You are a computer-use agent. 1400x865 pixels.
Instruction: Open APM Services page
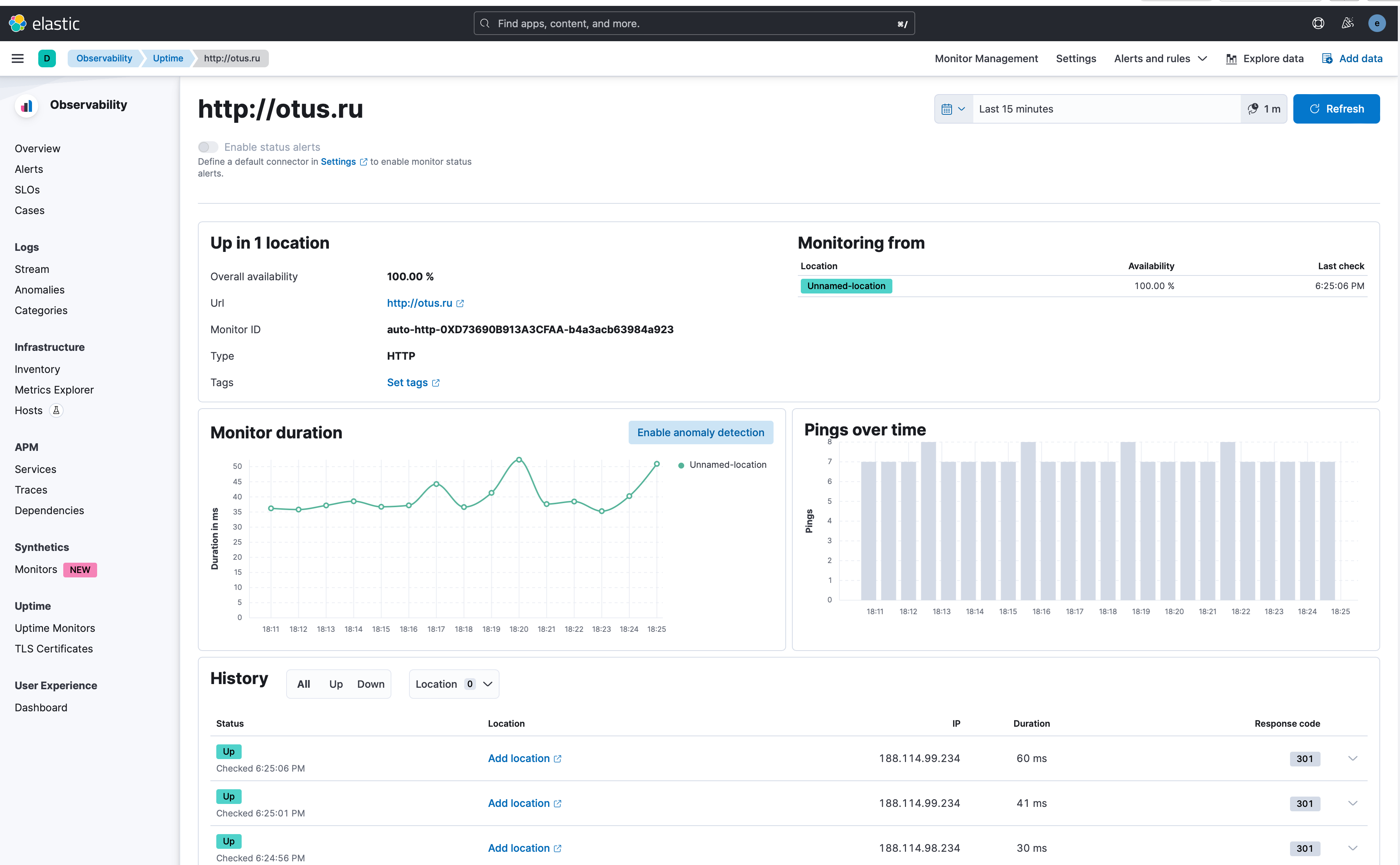click(35, 469)
